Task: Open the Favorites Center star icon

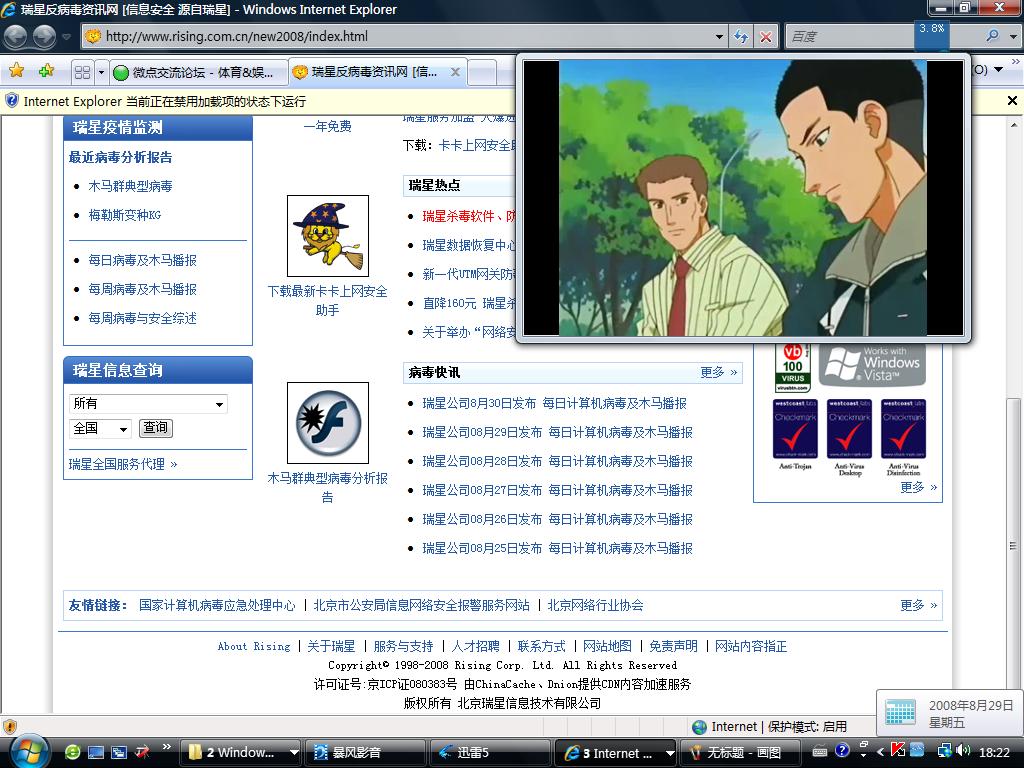Action: [x=17, y=71]
